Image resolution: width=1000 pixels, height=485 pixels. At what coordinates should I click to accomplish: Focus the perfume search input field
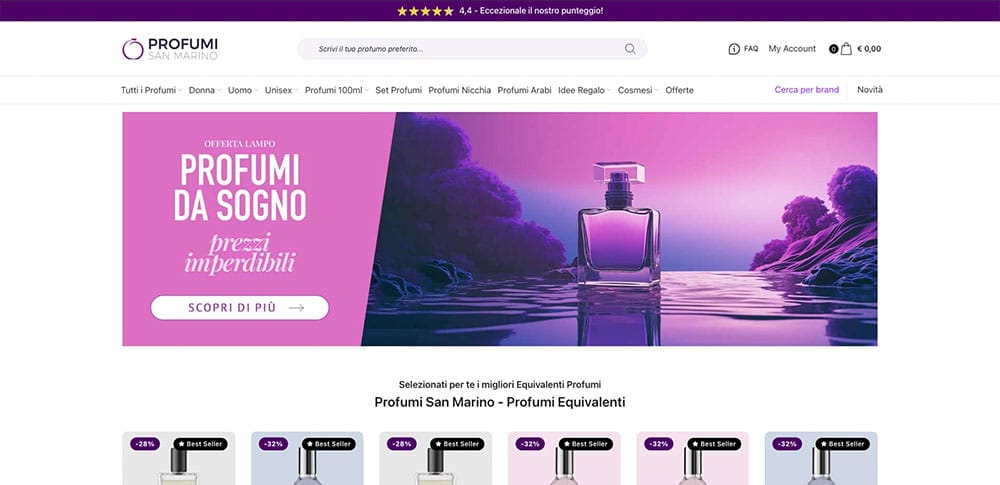pyautogui.click(x=472, y=49)
